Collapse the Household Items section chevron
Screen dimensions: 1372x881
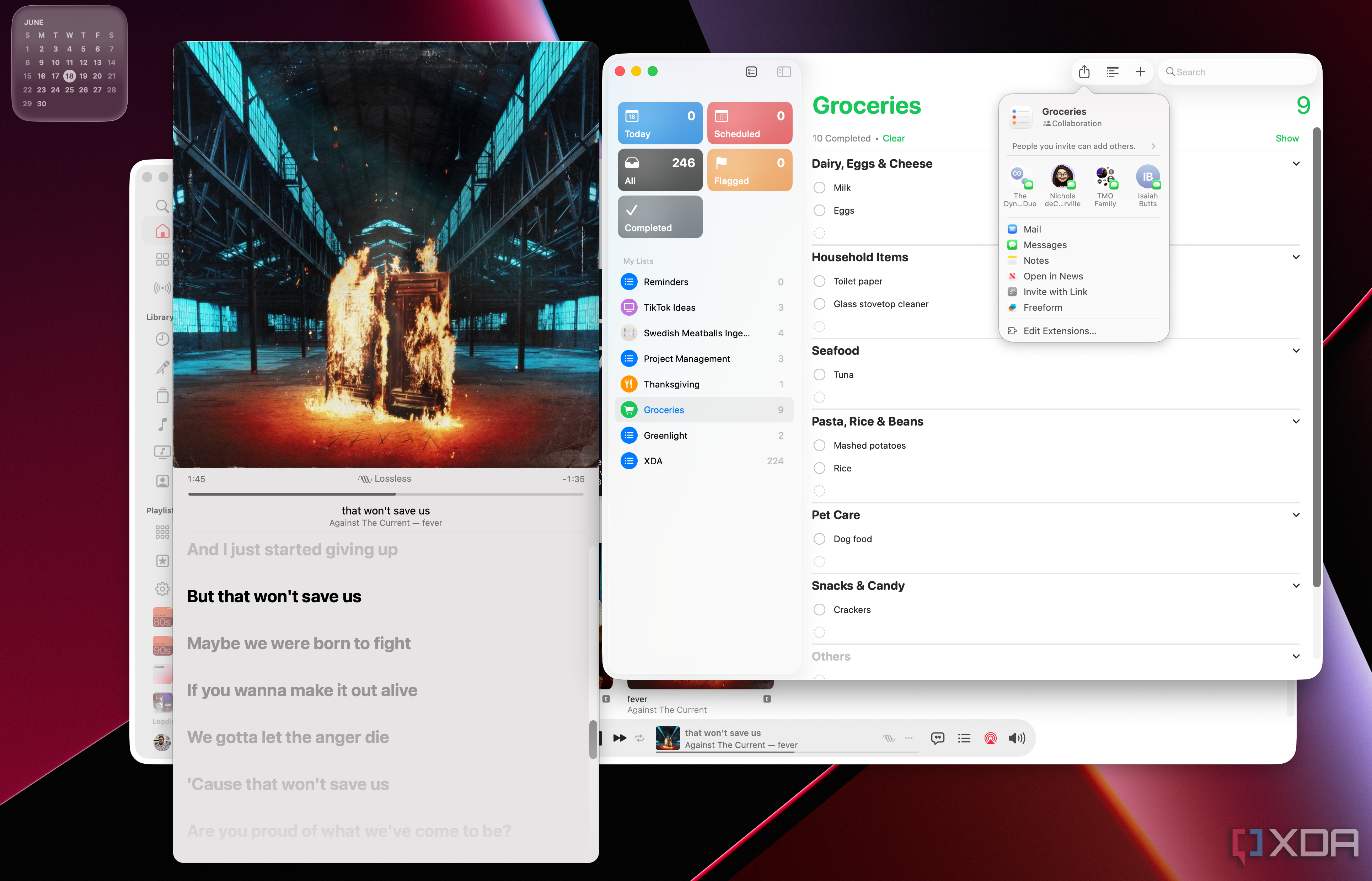pos(1296,257)
